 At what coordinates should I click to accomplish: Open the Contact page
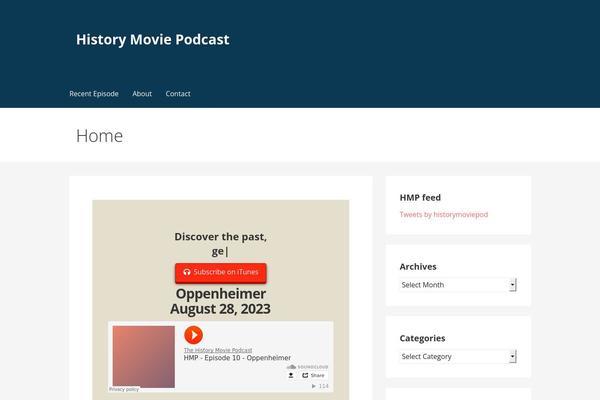(178, 94)
